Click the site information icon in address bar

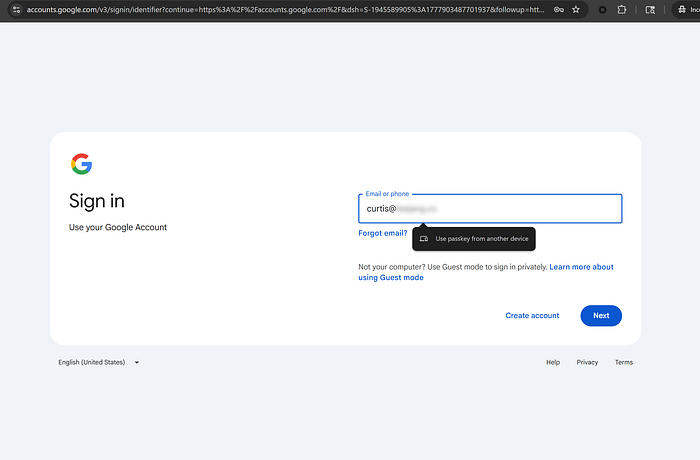17,9
